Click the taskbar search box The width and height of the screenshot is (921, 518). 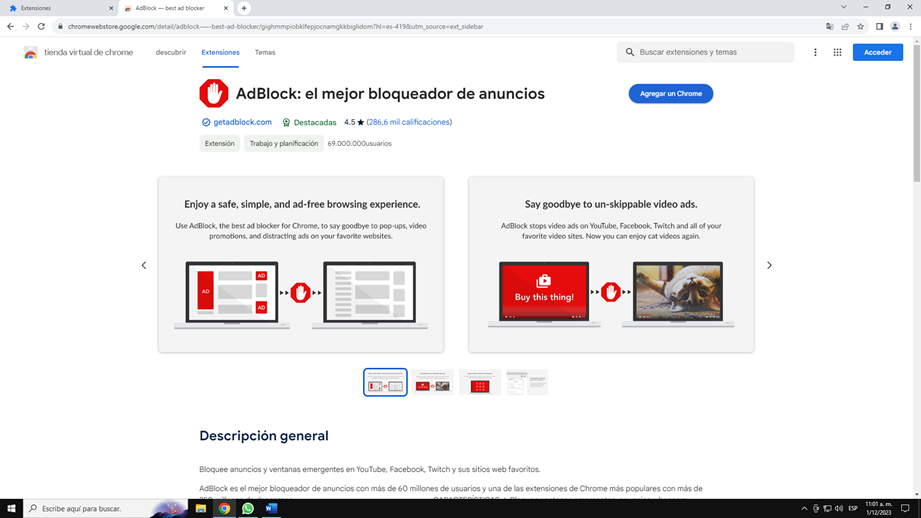[x=106, y=509]
